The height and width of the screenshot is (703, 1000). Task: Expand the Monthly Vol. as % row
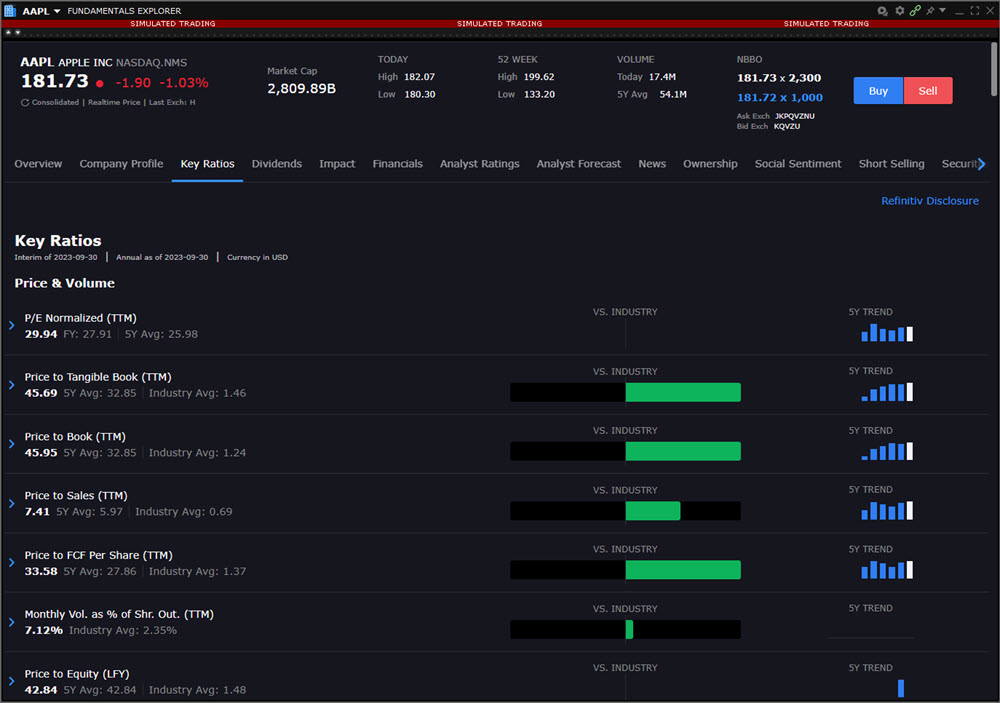[11, 622]
